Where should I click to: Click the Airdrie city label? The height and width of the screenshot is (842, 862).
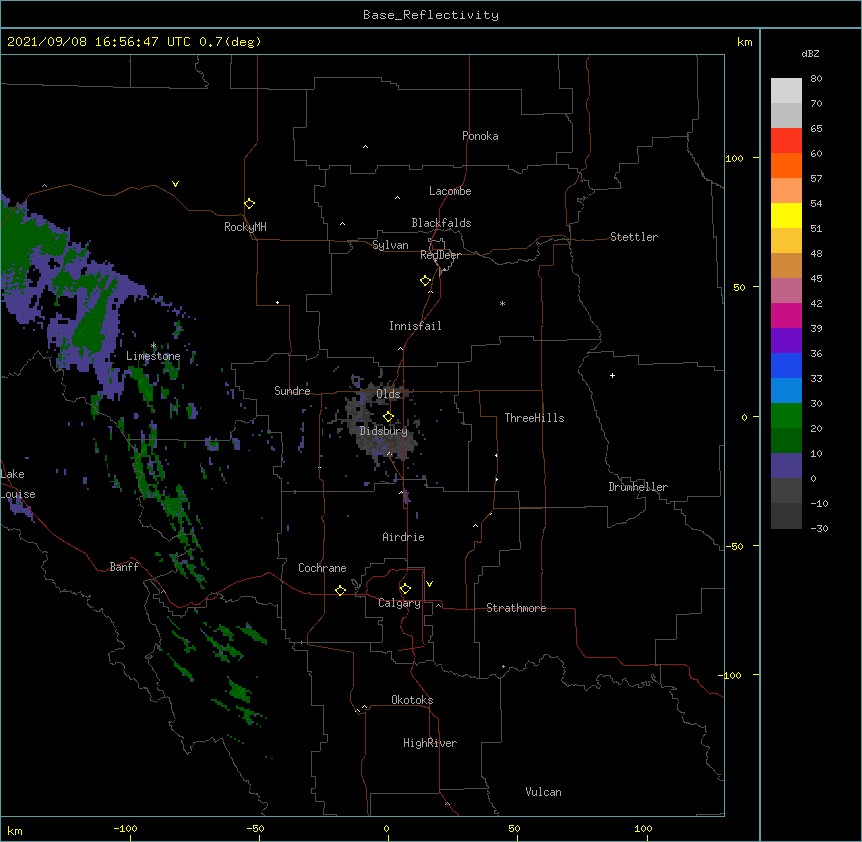[403, 537]
